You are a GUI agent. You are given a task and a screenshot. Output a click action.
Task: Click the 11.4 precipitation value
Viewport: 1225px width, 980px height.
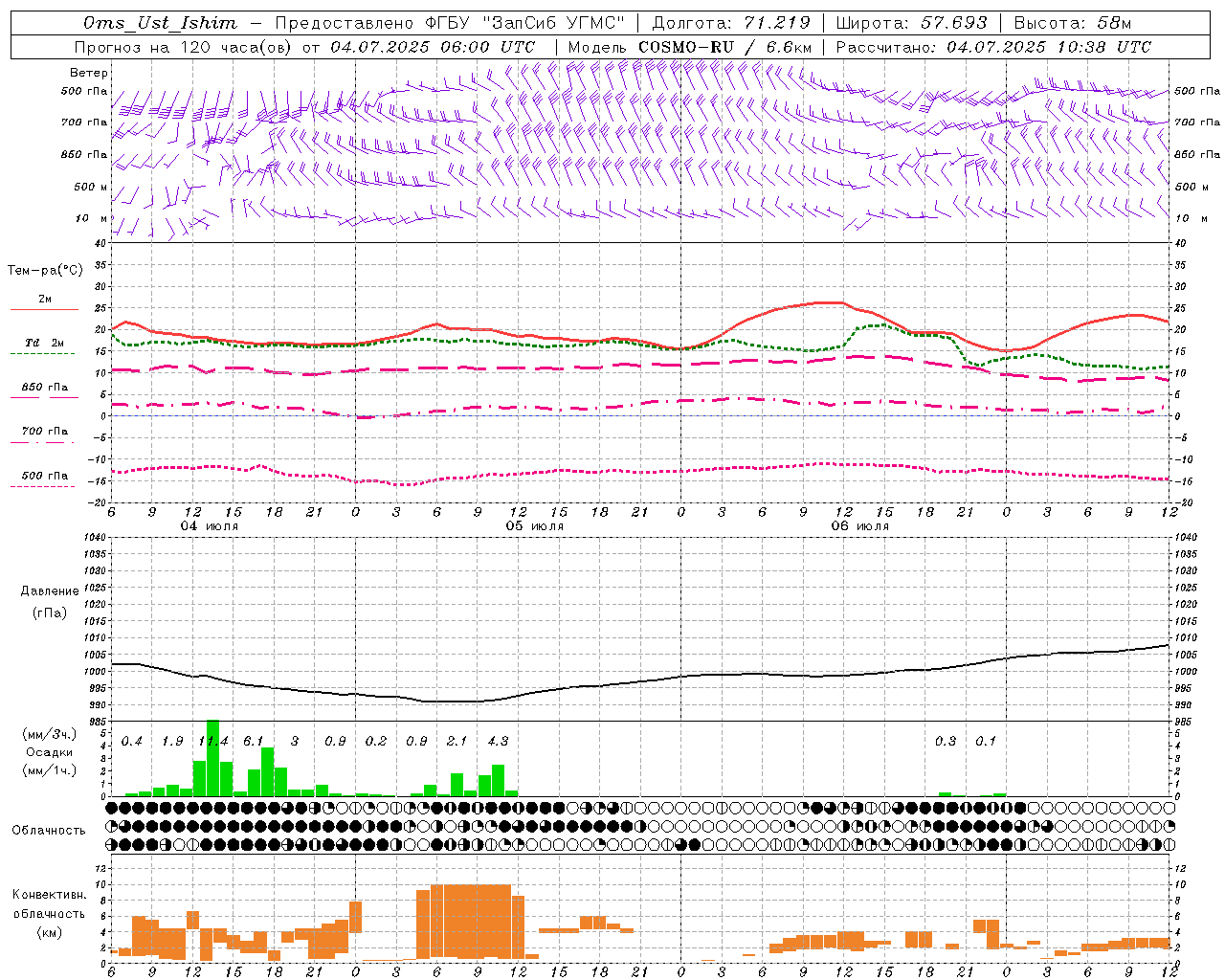(x=213, y=742)
